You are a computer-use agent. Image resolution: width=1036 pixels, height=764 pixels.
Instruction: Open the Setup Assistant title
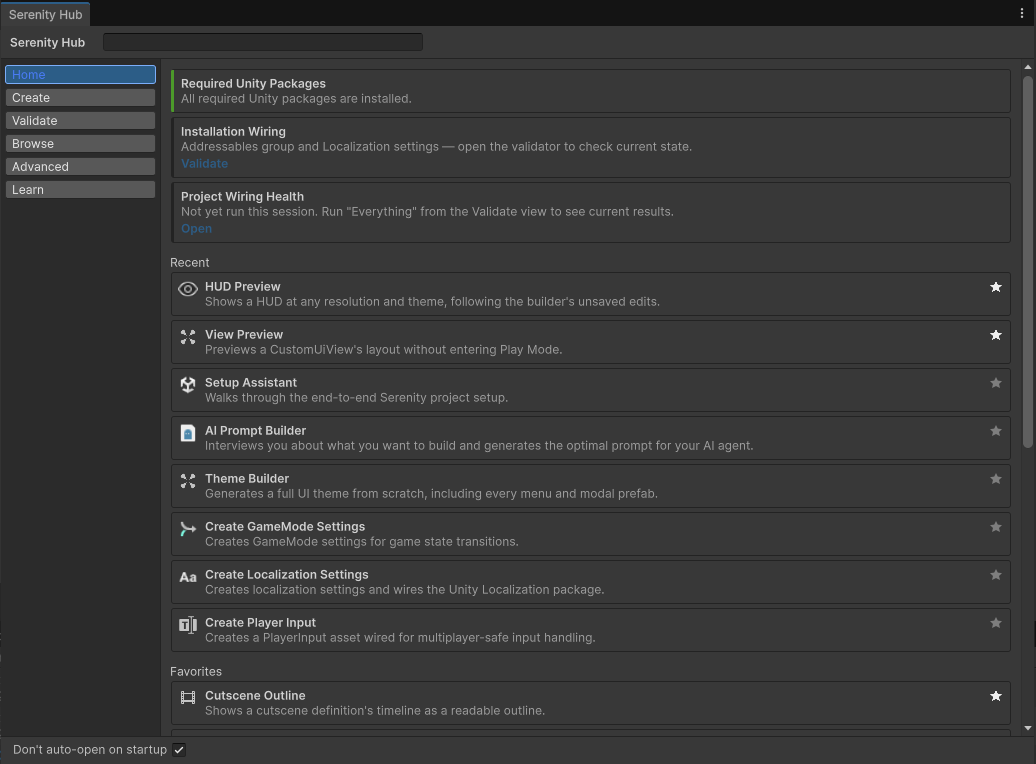click(x=250, y=383)
